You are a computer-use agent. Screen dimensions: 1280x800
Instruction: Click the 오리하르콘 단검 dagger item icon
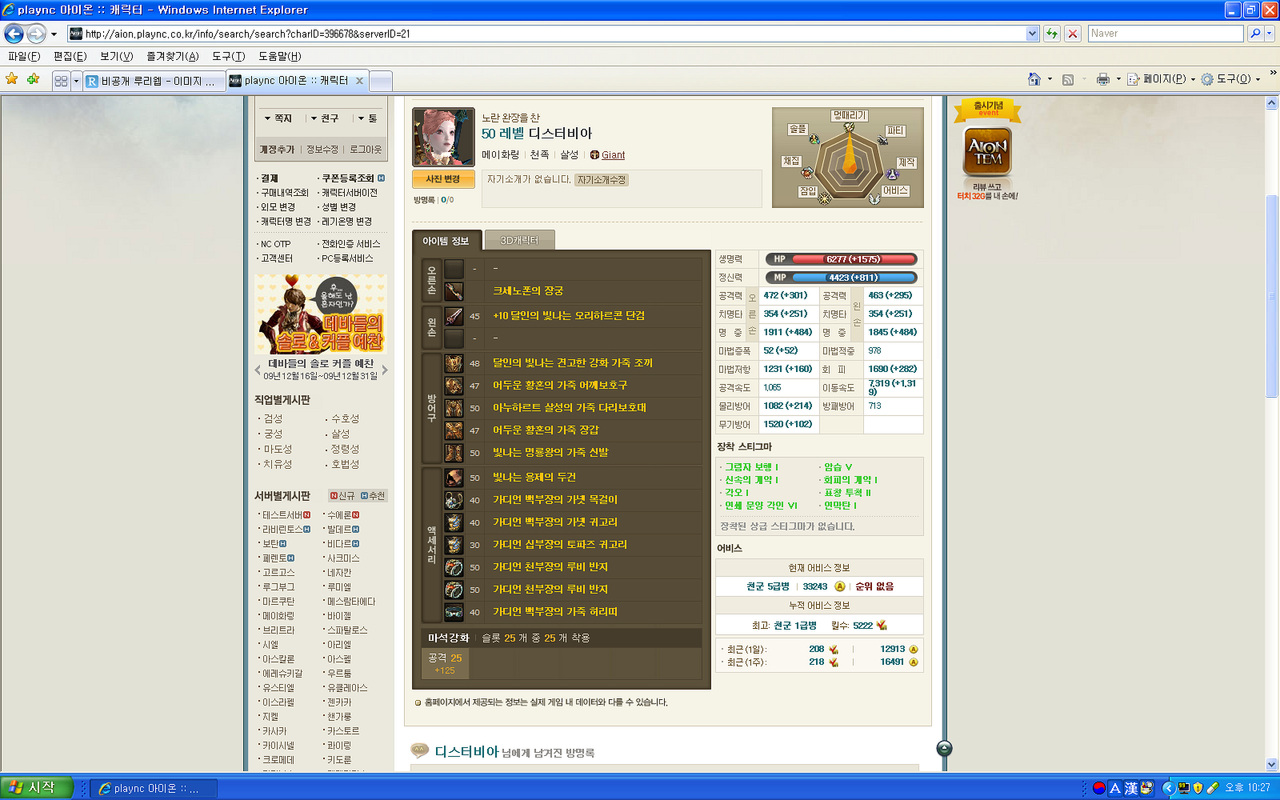point(454,316)
